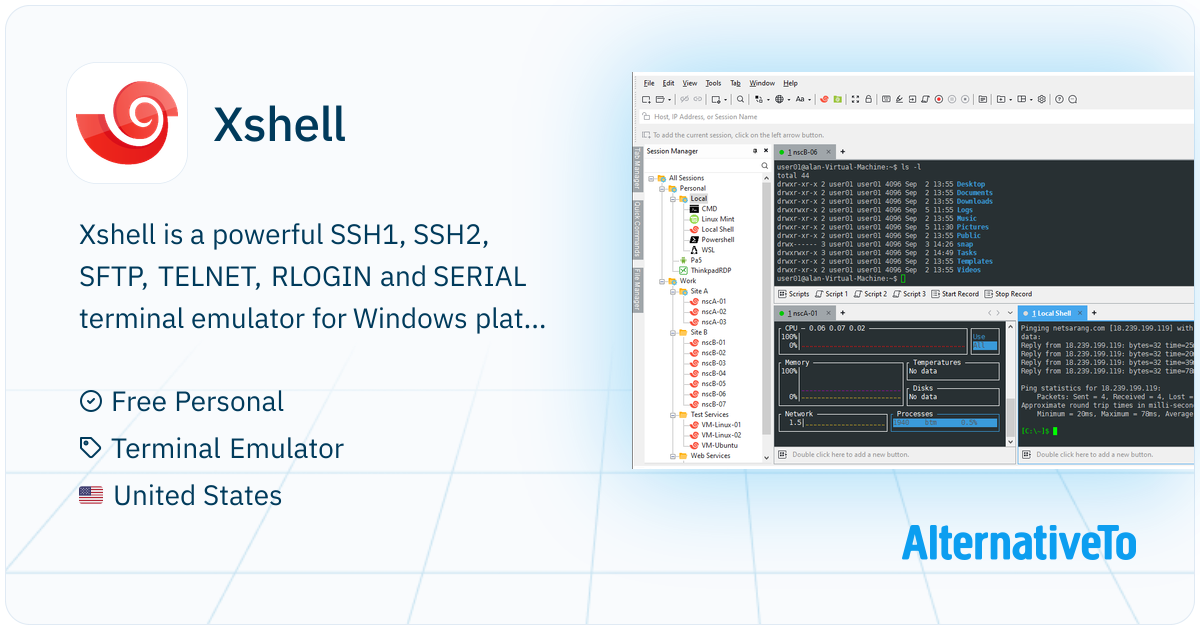This screenshot has height=630, width=1200.
Task: Click the red Xshell logo toolbar icon
Action: [x=824, y=99]
